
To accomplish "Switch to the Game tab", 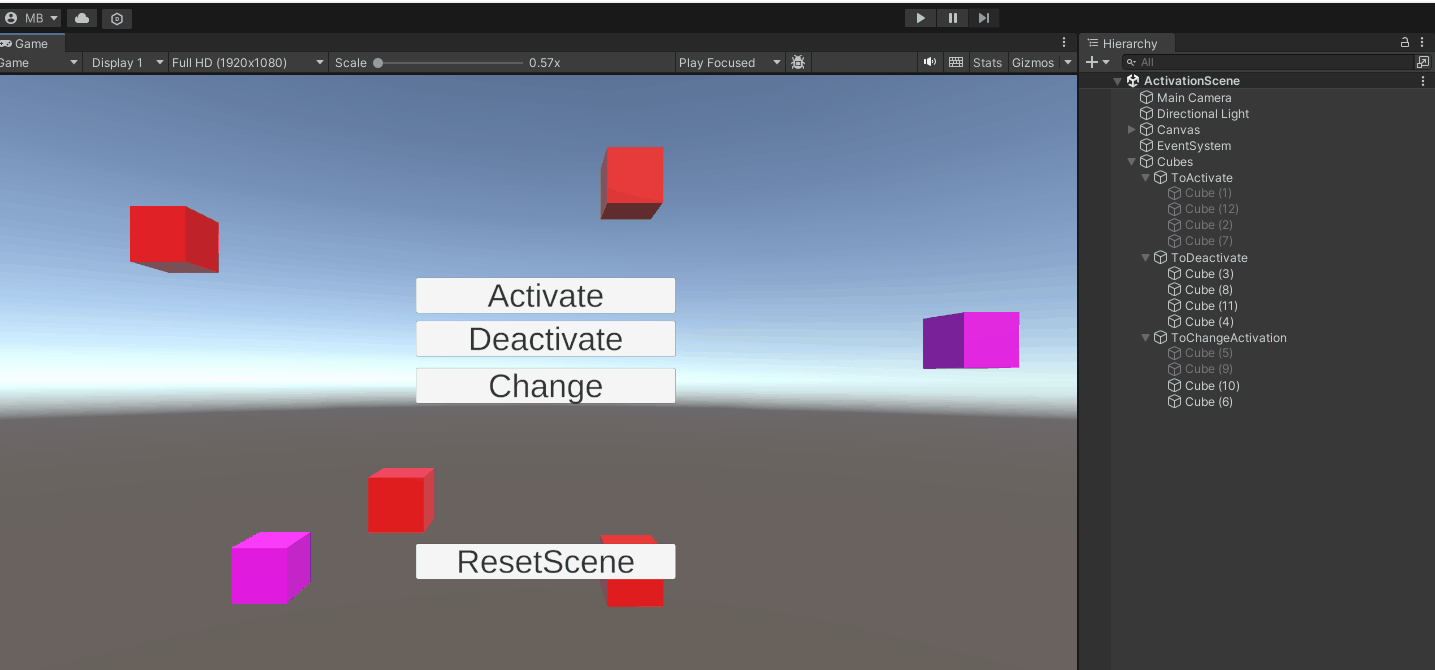I will (30, 44).
